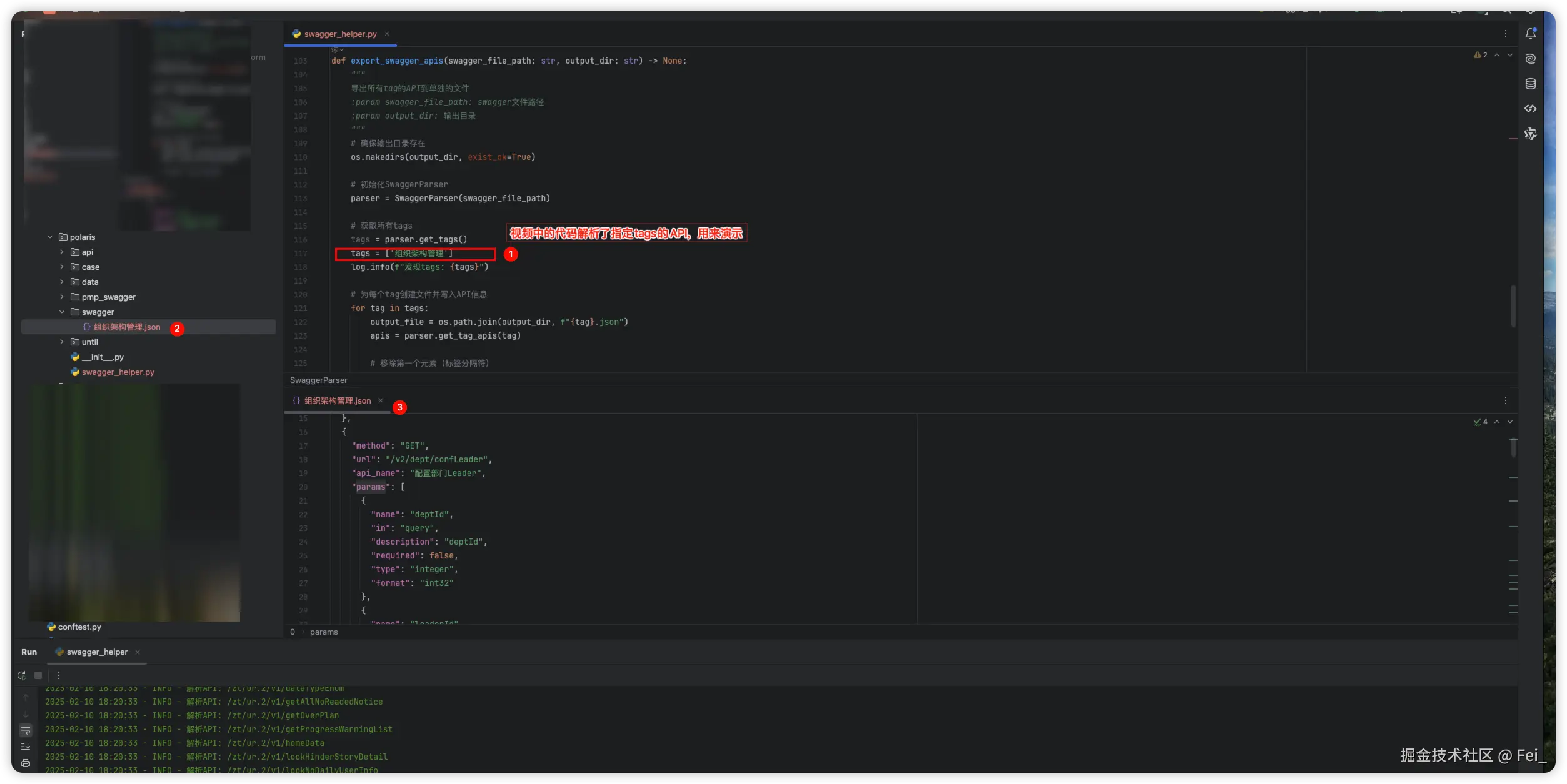1567x784 pixels.
Task: Collapse the polaris folder
Action: click(50, 237)
